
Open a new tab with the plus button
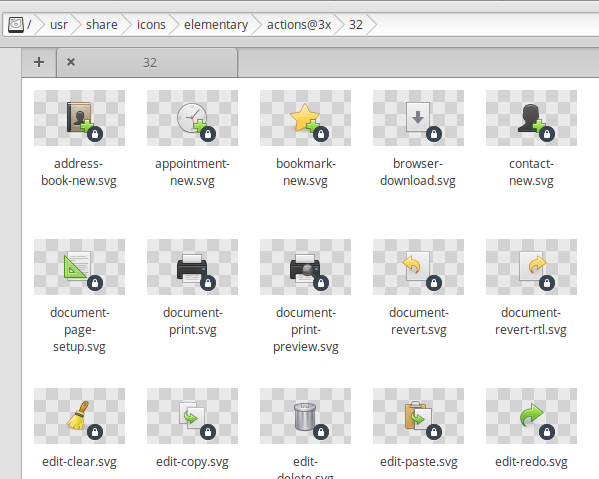tap(39, 62)
